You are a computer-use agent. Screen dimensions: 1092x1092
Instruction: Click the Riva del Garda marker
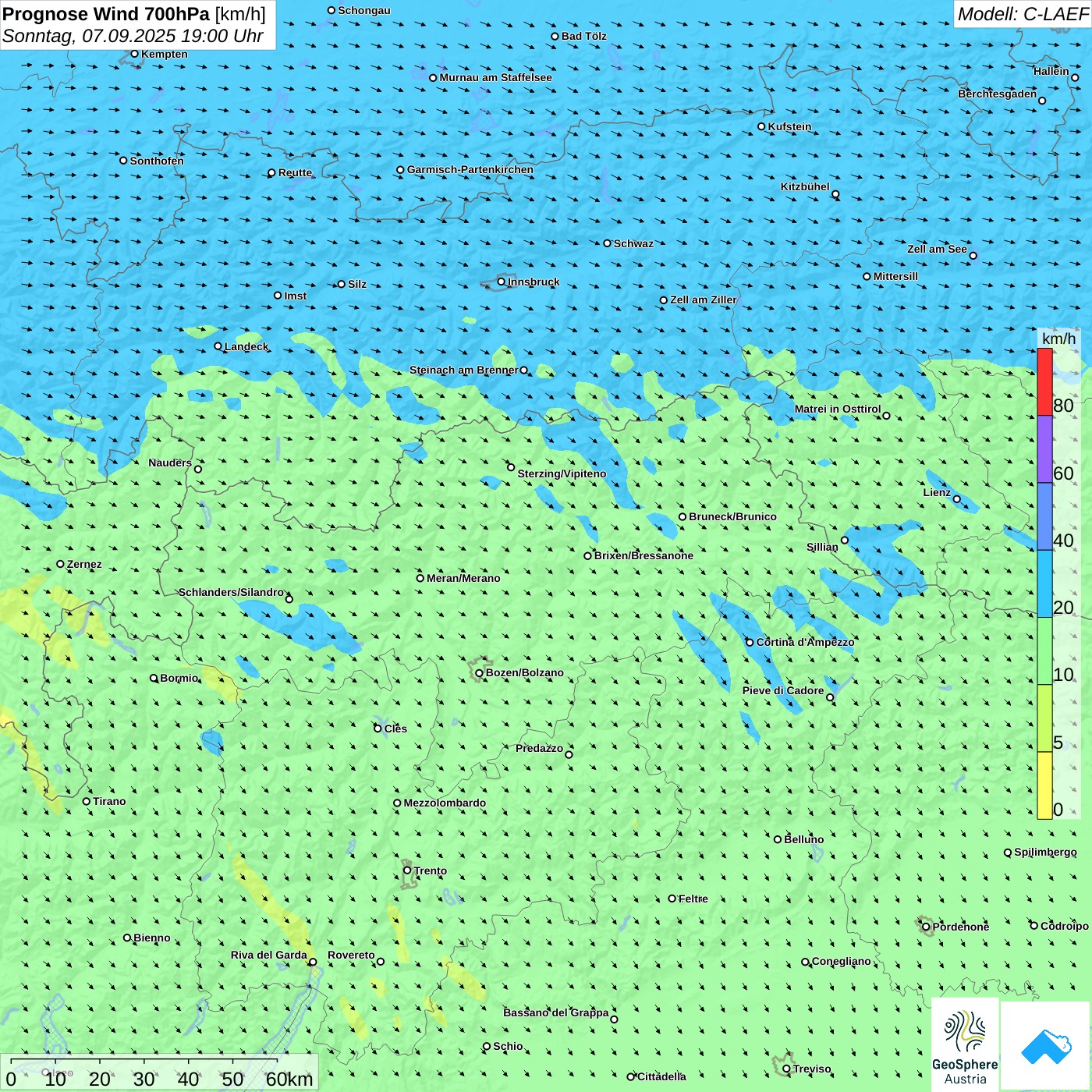(x=313, y=962)
